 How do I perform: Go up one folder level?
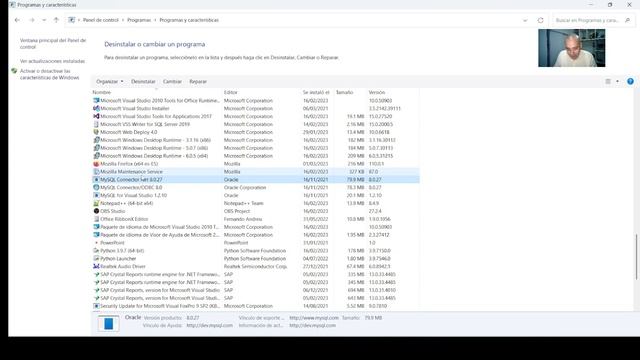tap(56, 20)
